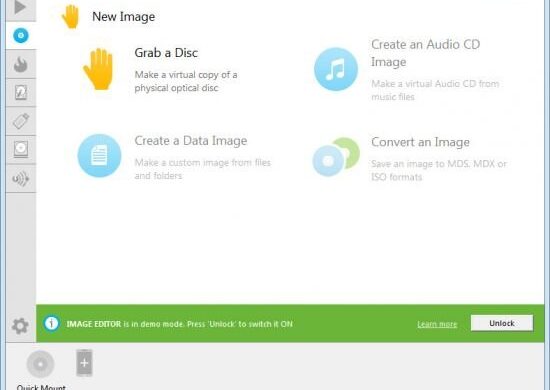Choose Create a Data Image title
Viewport: 550px width, 390px height.
click(x=191, y=141)
